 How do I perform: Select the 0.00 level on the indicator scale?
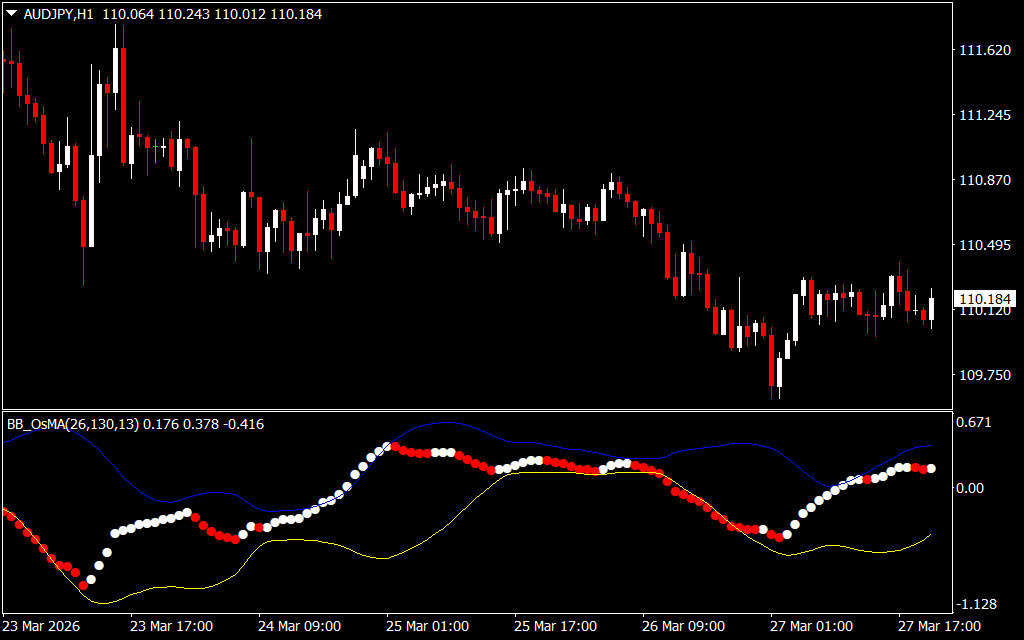972,488
